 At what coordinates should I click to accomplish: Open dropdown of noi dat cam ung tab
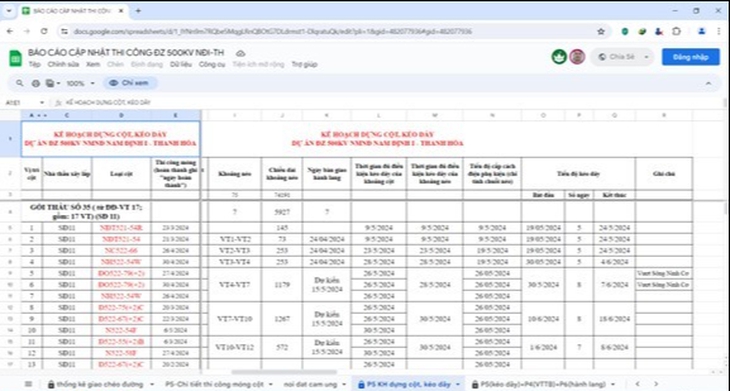click(344, 384)
